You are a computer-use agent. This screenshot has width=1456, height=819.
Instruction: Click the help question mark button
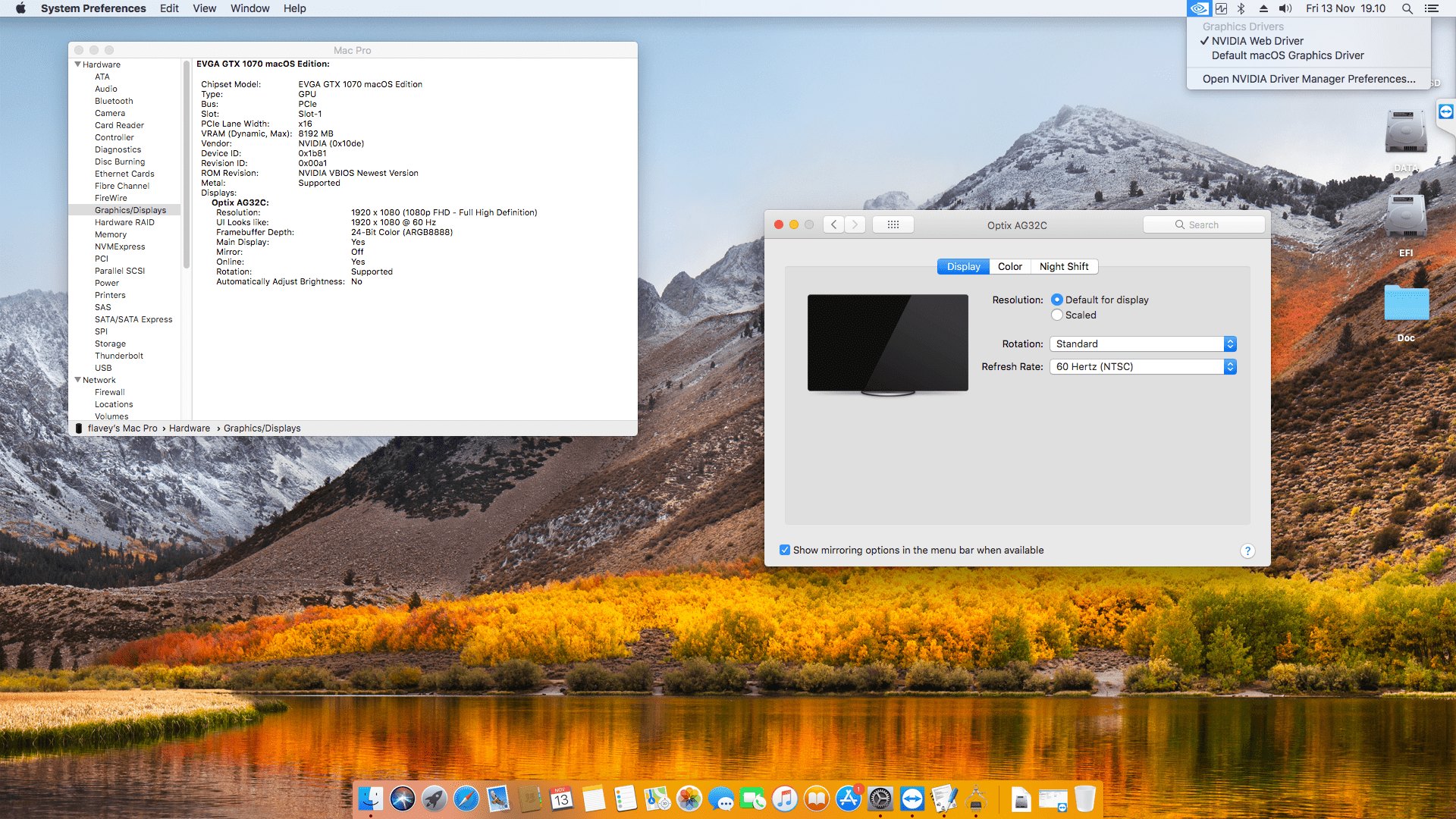1247,551
